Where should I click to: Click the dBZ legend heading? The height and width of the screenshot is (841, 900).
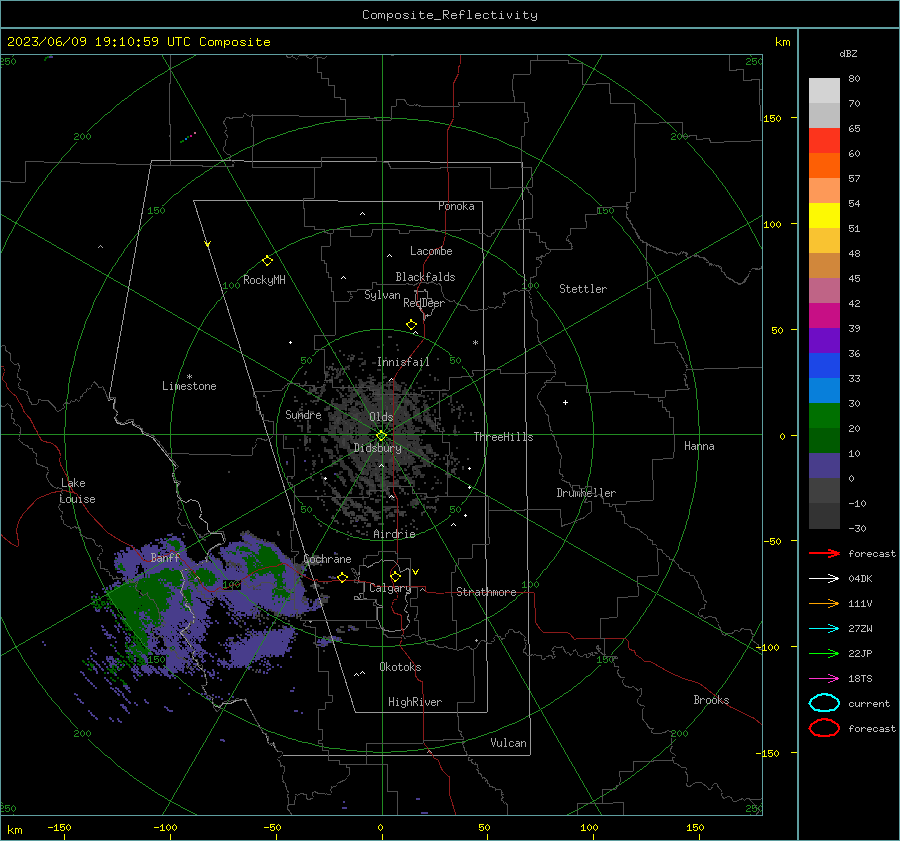point(848,53)
